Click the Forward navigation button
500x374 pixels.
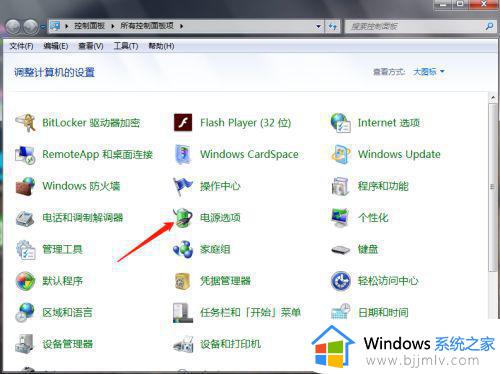tap(30, 26)
